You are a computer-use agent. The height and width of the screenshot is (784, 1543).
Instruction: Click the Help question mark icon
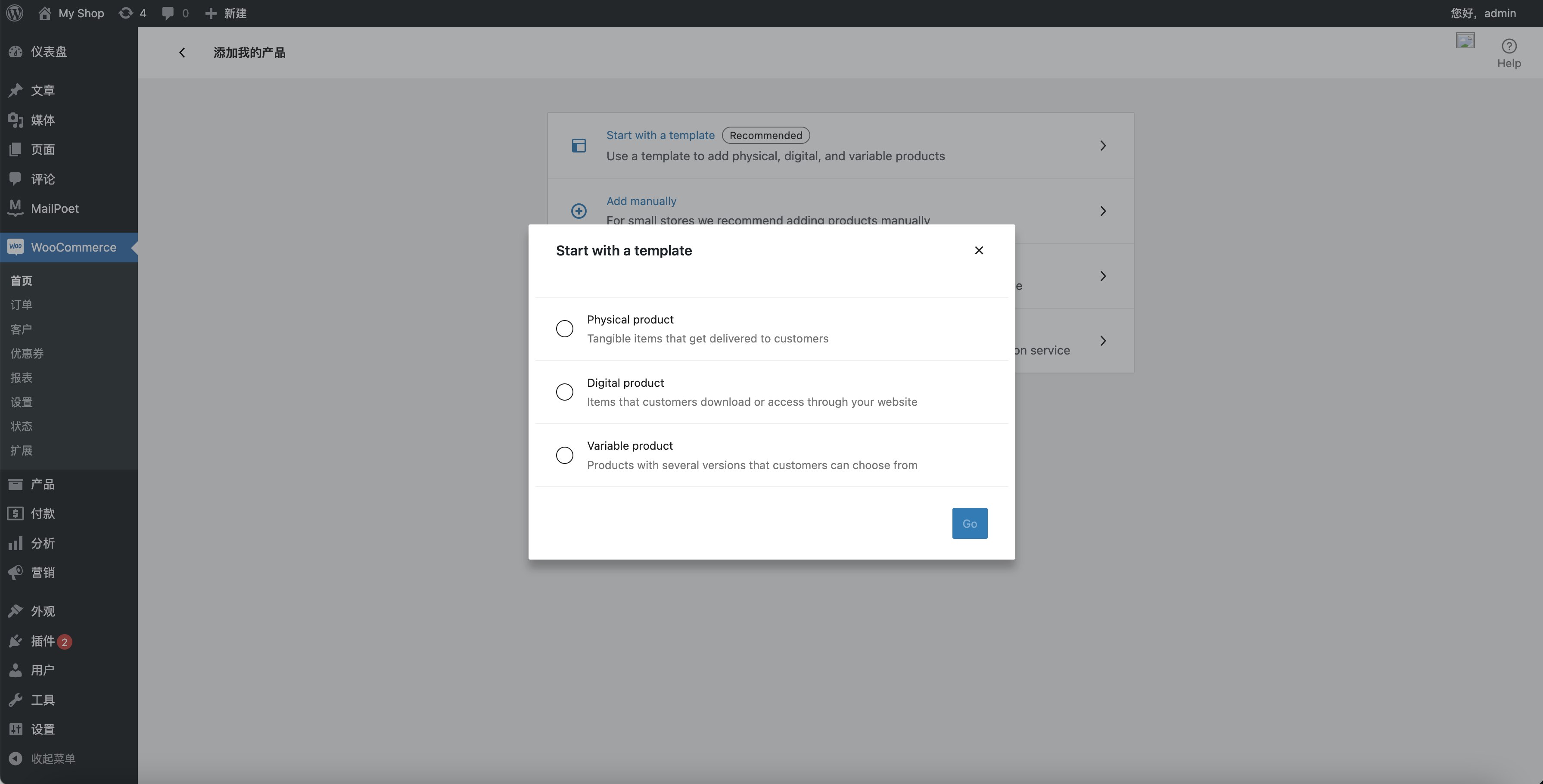(x=1508, y=46)
